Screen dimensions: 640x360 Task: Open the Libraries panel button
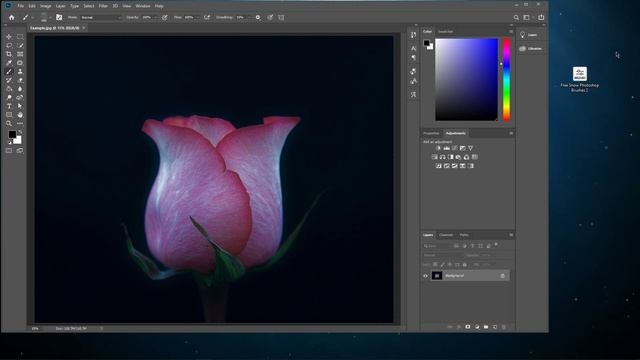pyautogui.click(x=531, y=48)
